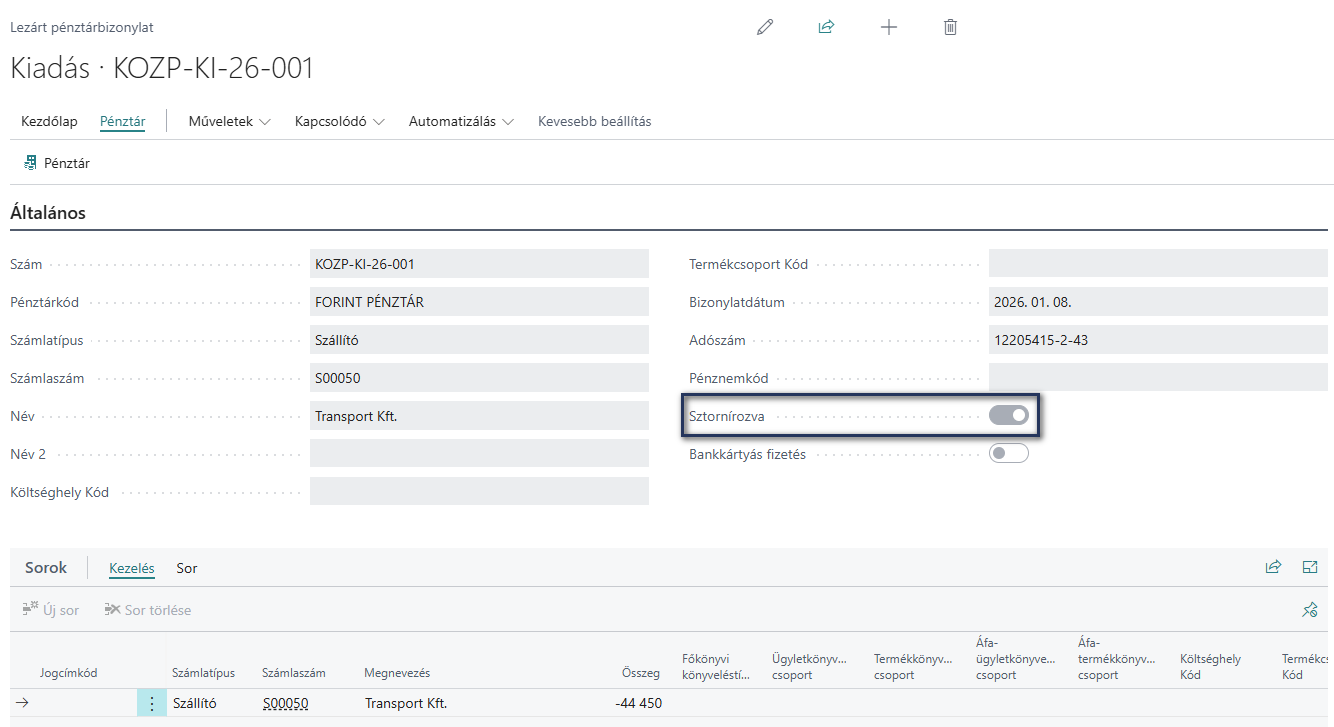This screenshot has height=727, width=1334.
Task: Select the Sor tab in Sorok
Action: tap(187, 568)
